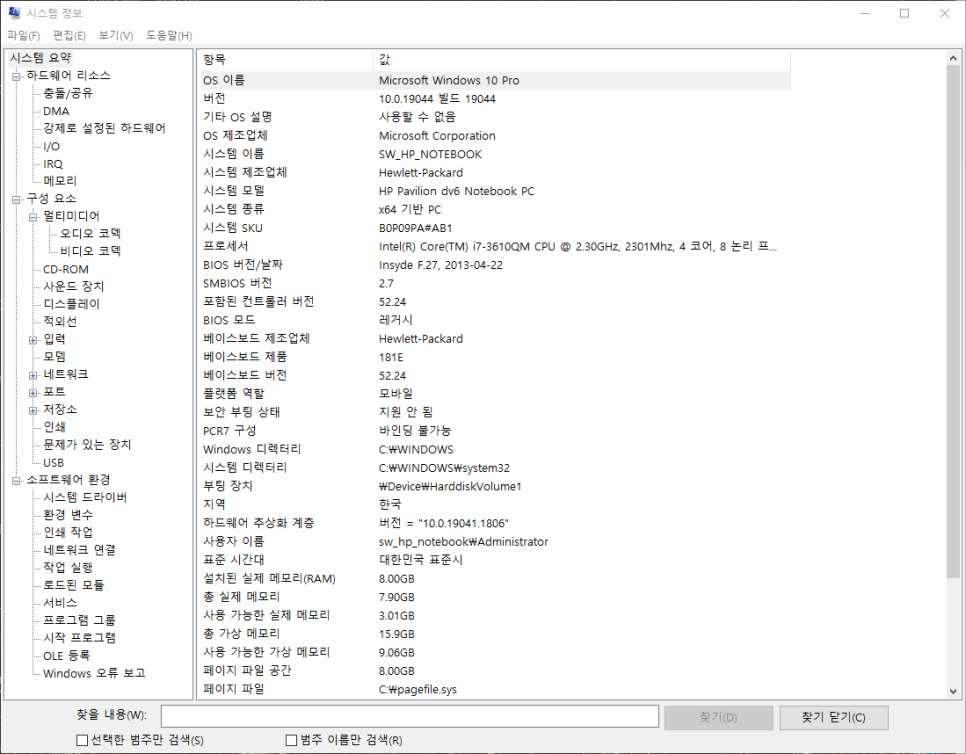Open the 도움말(H) menu
Screen dimensions: 966x754
click(169, 36)
